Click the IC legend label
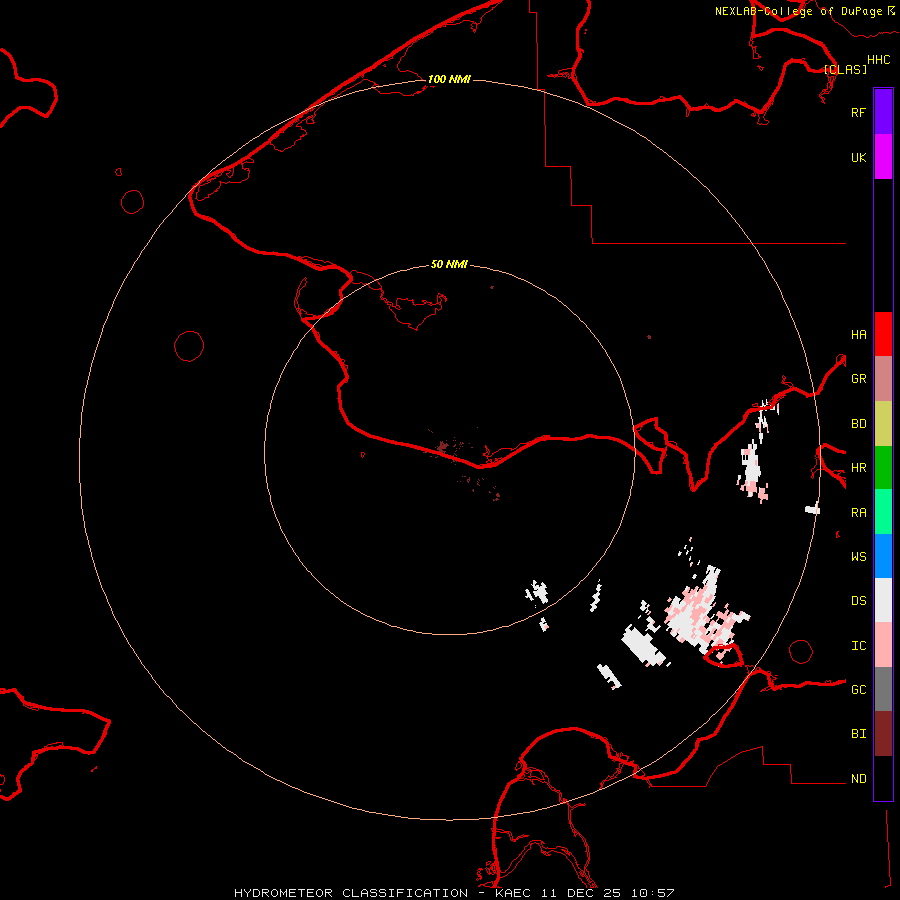 [x=858, y=646]
